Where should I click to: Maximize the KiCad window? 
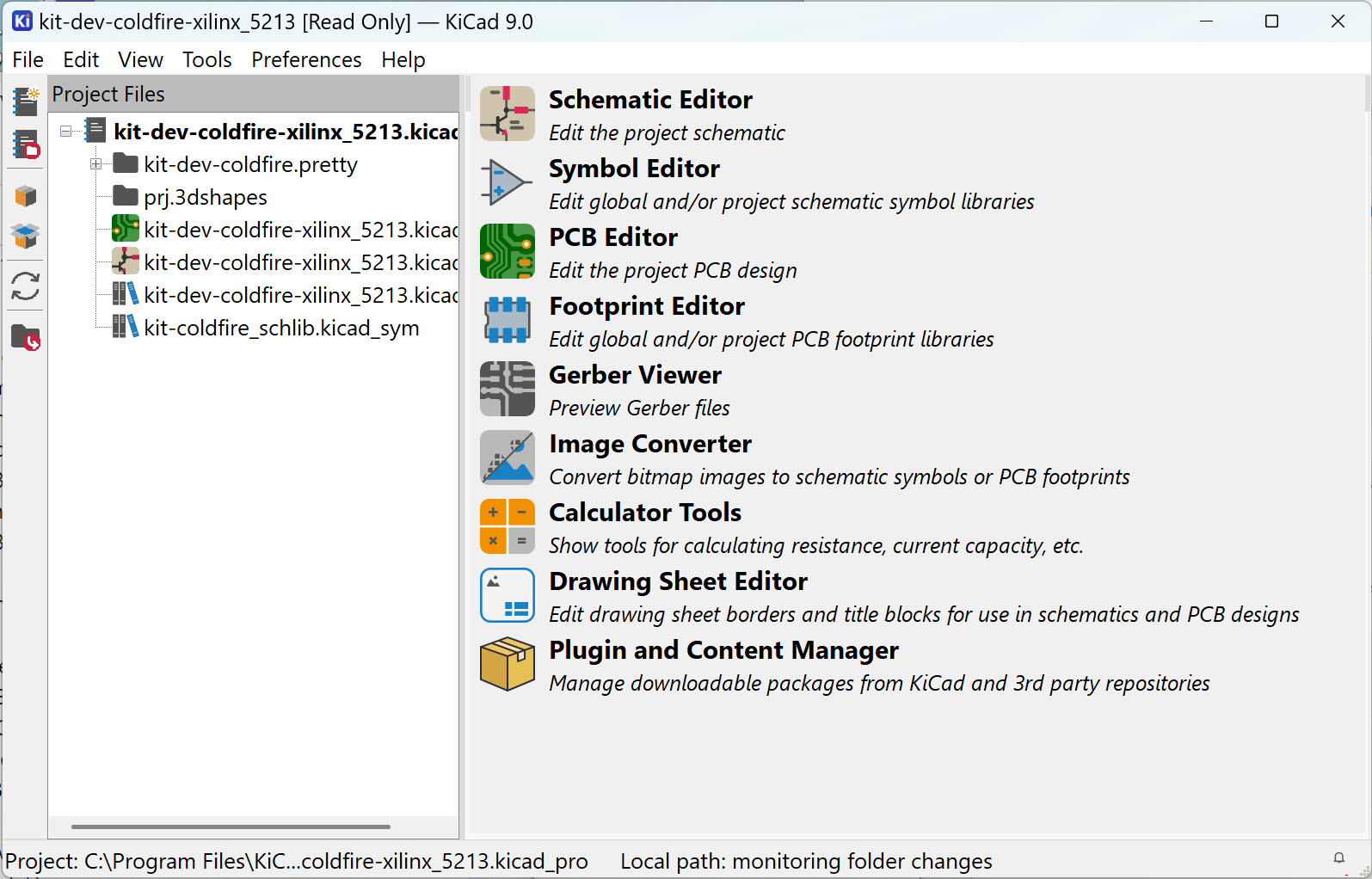(x=1271, y=21)
